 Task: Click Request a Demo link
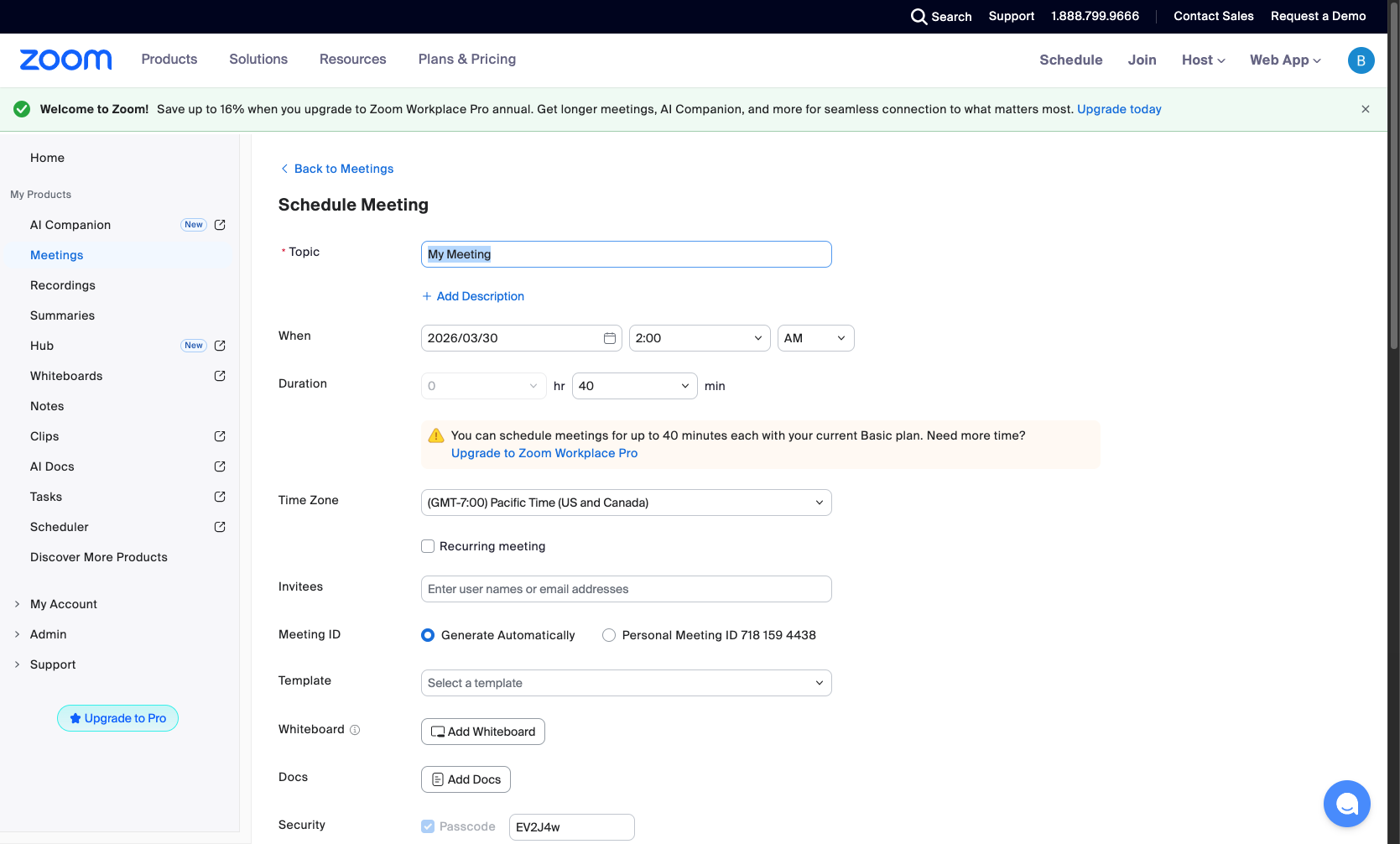click(x=1318, y=16)
